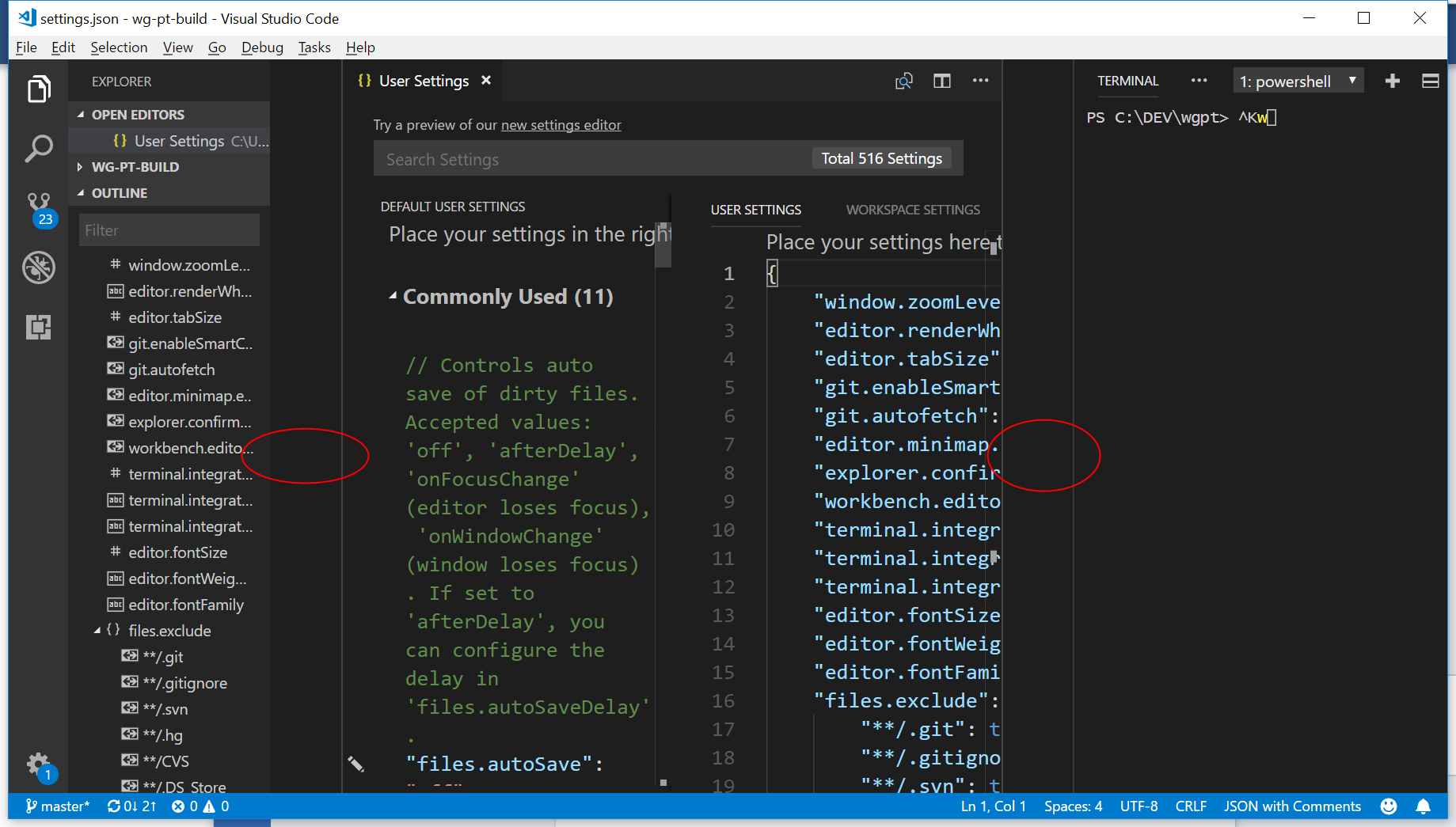Open notifications bell in status bar

1424,806
